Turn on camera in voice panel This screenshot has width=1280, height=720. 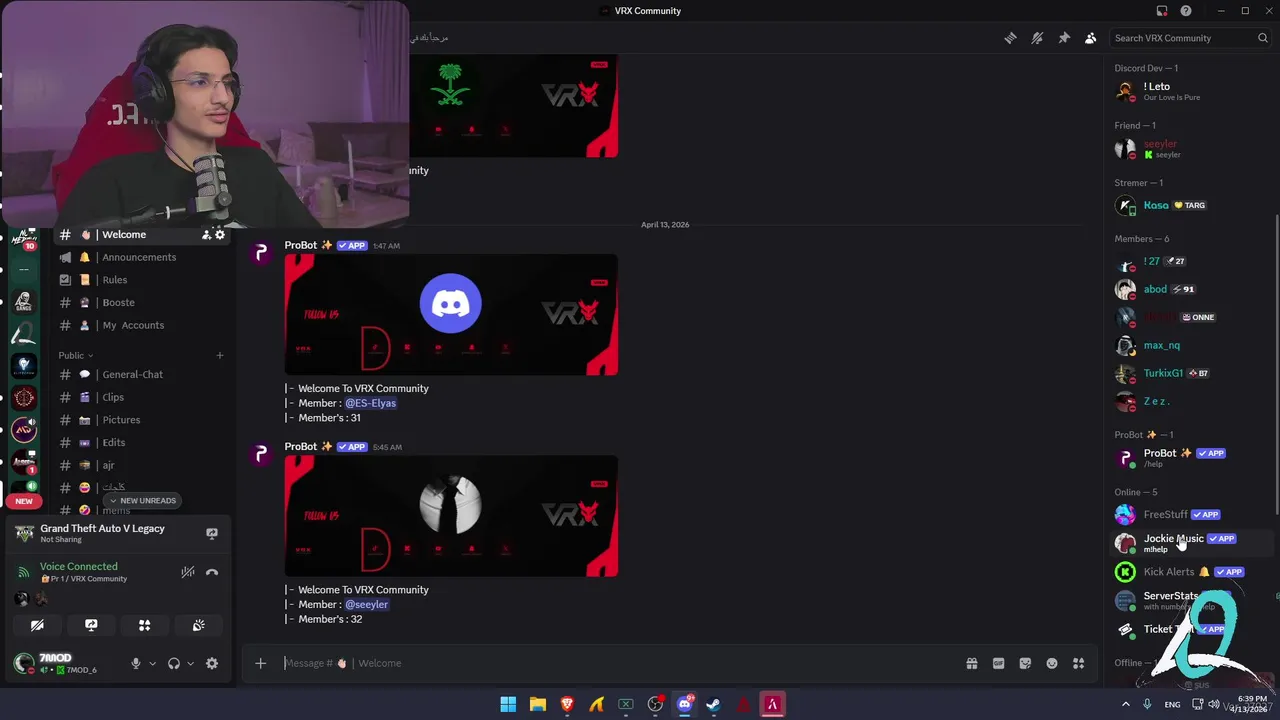(x=37, y=625)
